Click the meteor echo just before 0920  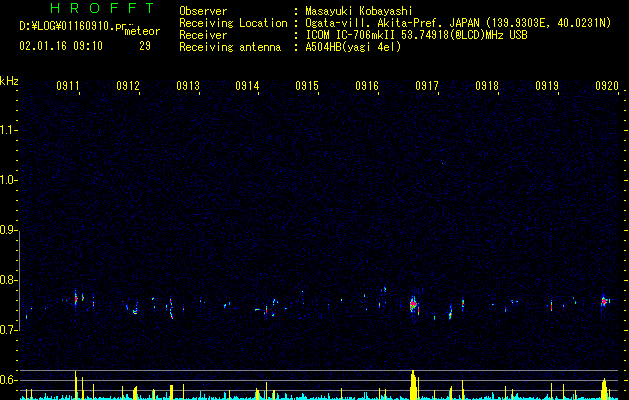pos(604,301)
